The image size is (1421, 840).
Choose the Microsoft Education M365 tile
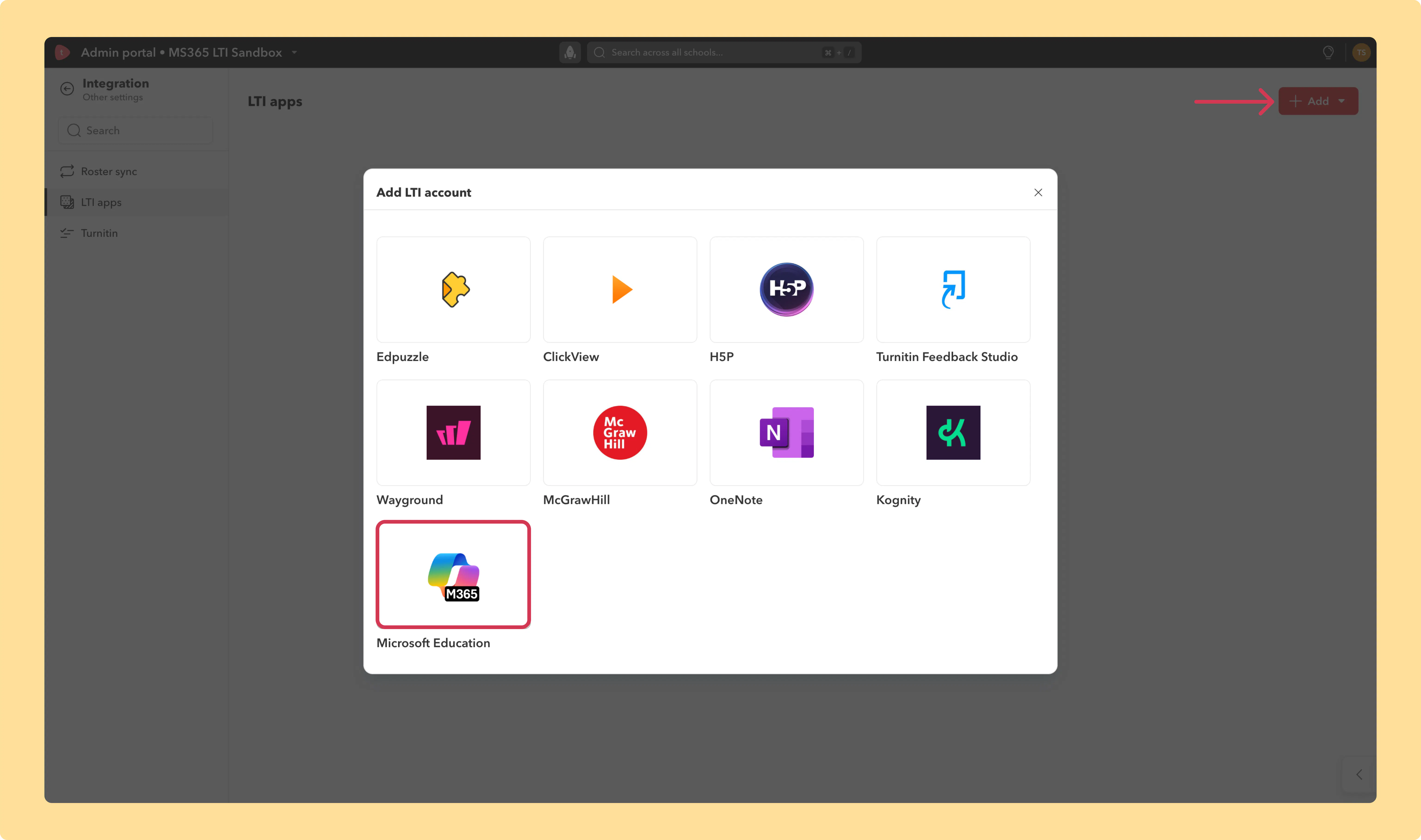[453, 574]
